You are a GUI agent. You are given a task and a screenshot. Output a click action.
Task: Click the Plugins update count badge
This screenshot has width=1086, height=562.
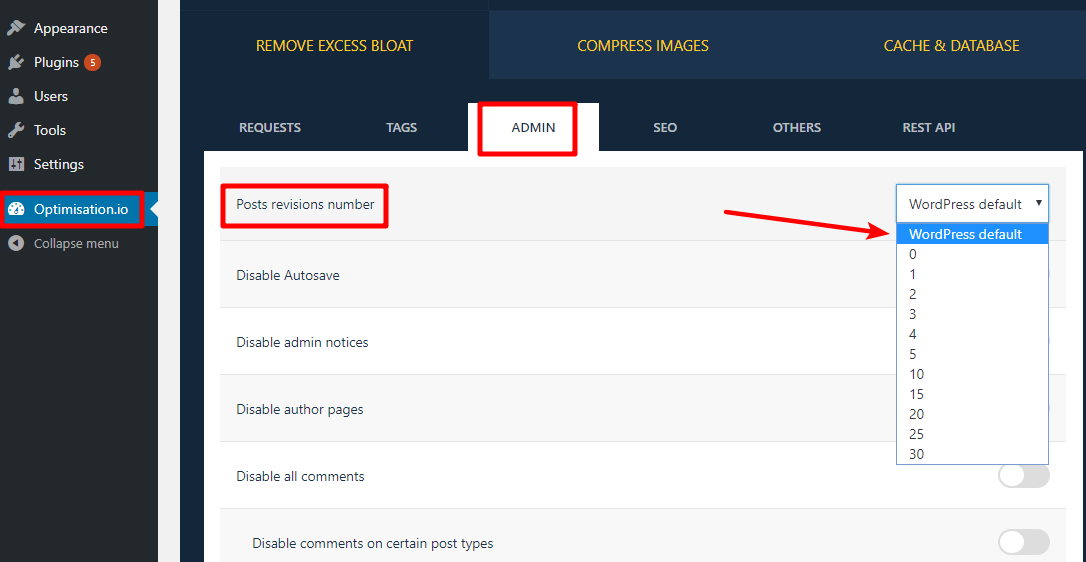(x=92, y=62)
